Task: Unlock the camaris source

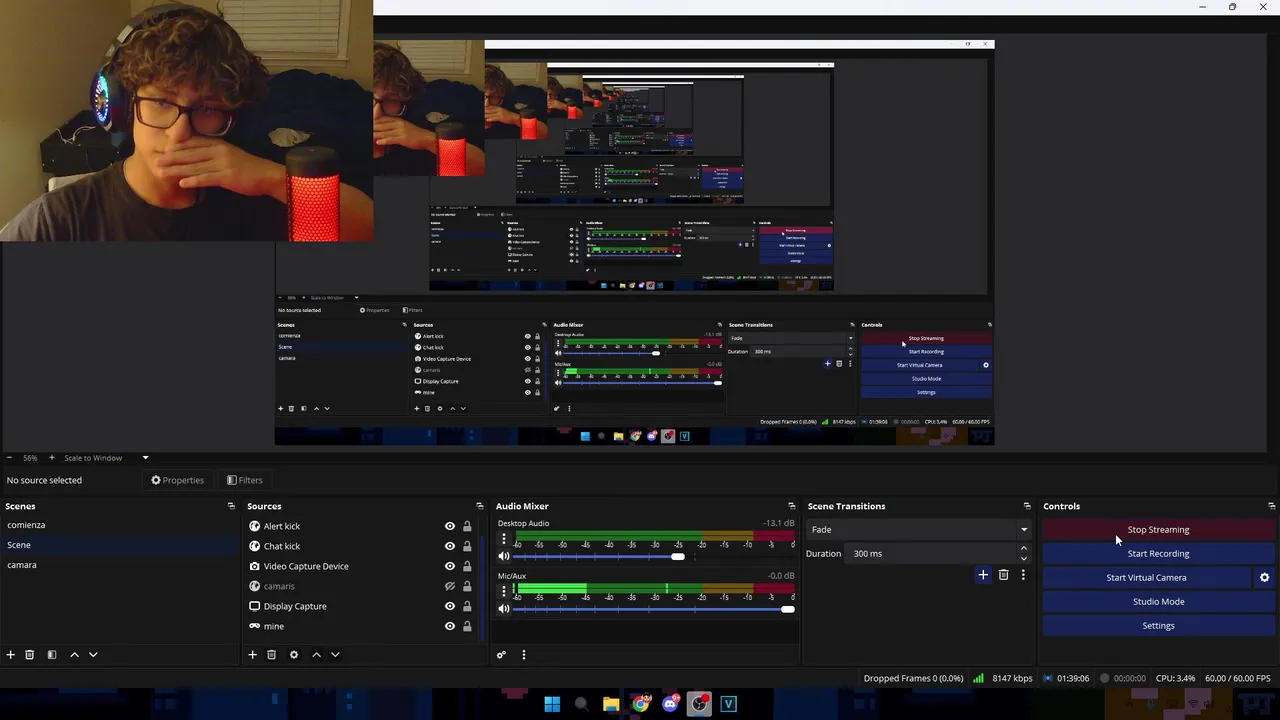Action: 467,586
